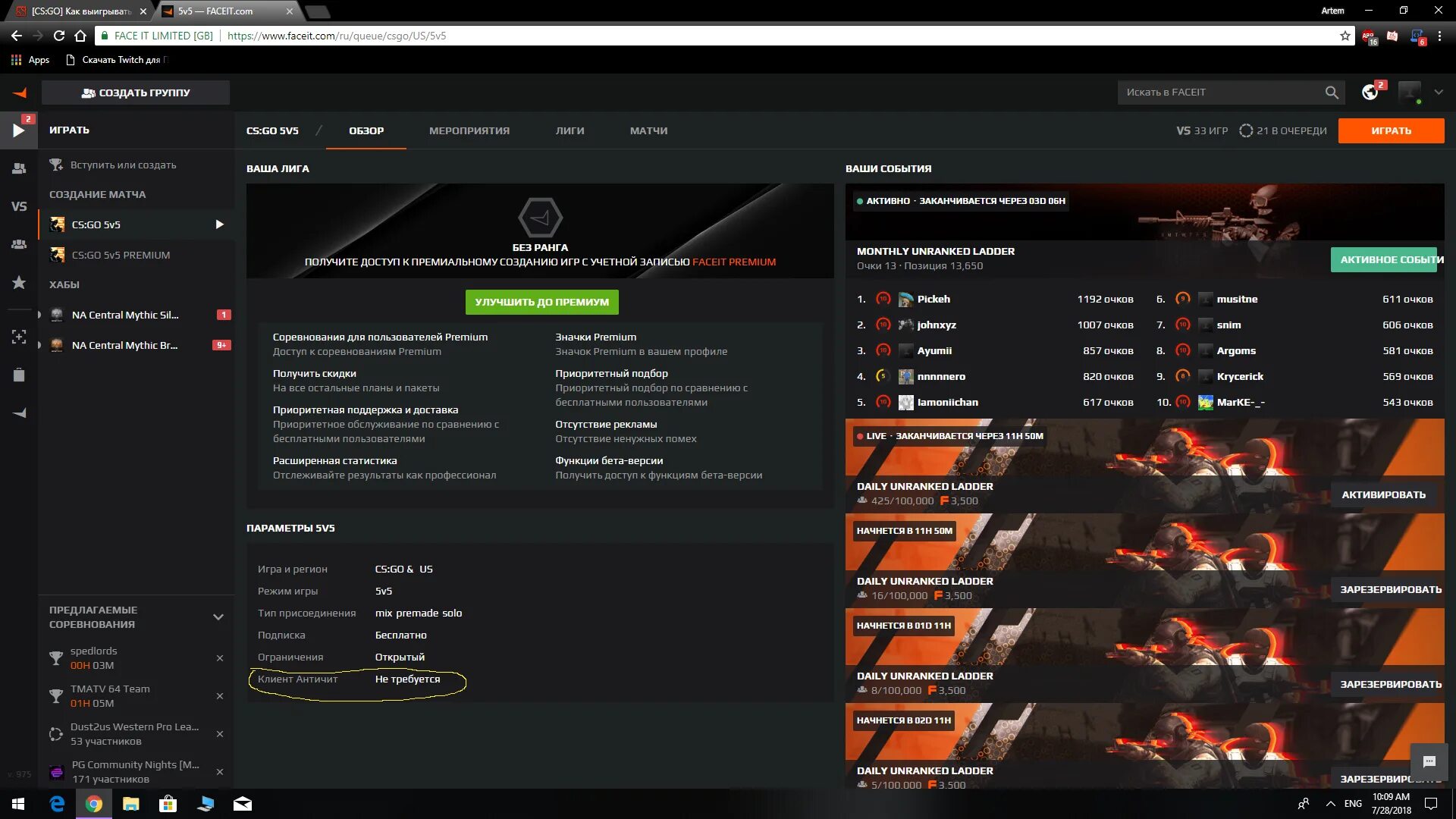Click trophy icon next to TMATV 64 Team
Screen dimensions: 1456x819
[x=56, y=695]
